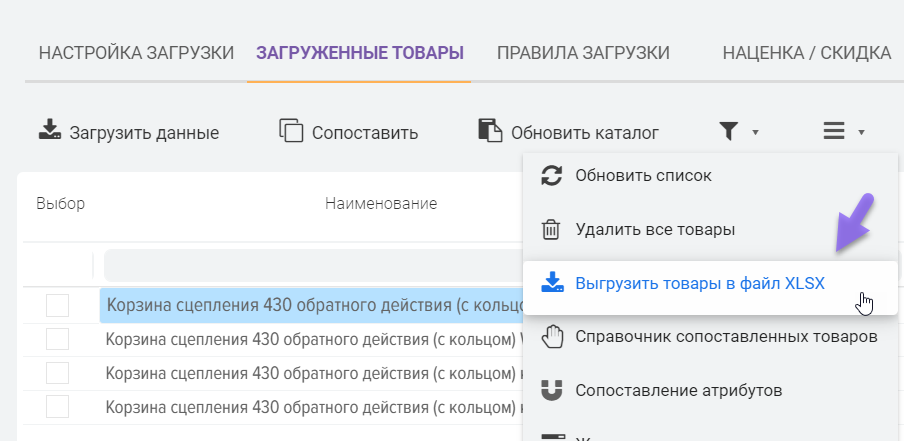Viewport: 904px width, 441px height.
Task: Open the НАЦЕНКА / СКИДКА tab
Action: point(806,53)
